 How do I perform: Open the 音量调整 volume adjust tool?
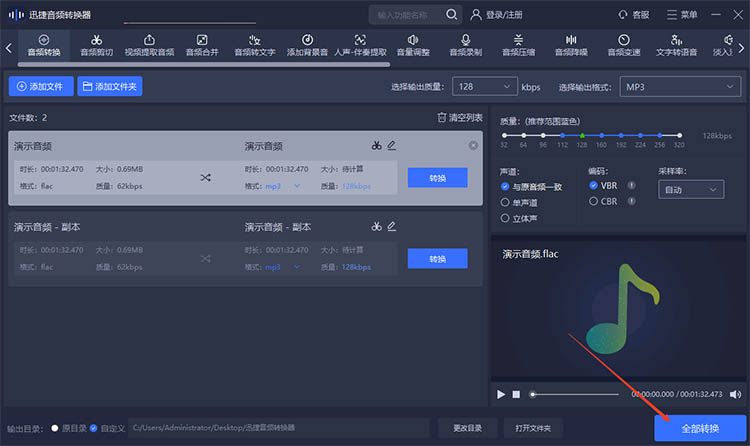coord(413,45)
